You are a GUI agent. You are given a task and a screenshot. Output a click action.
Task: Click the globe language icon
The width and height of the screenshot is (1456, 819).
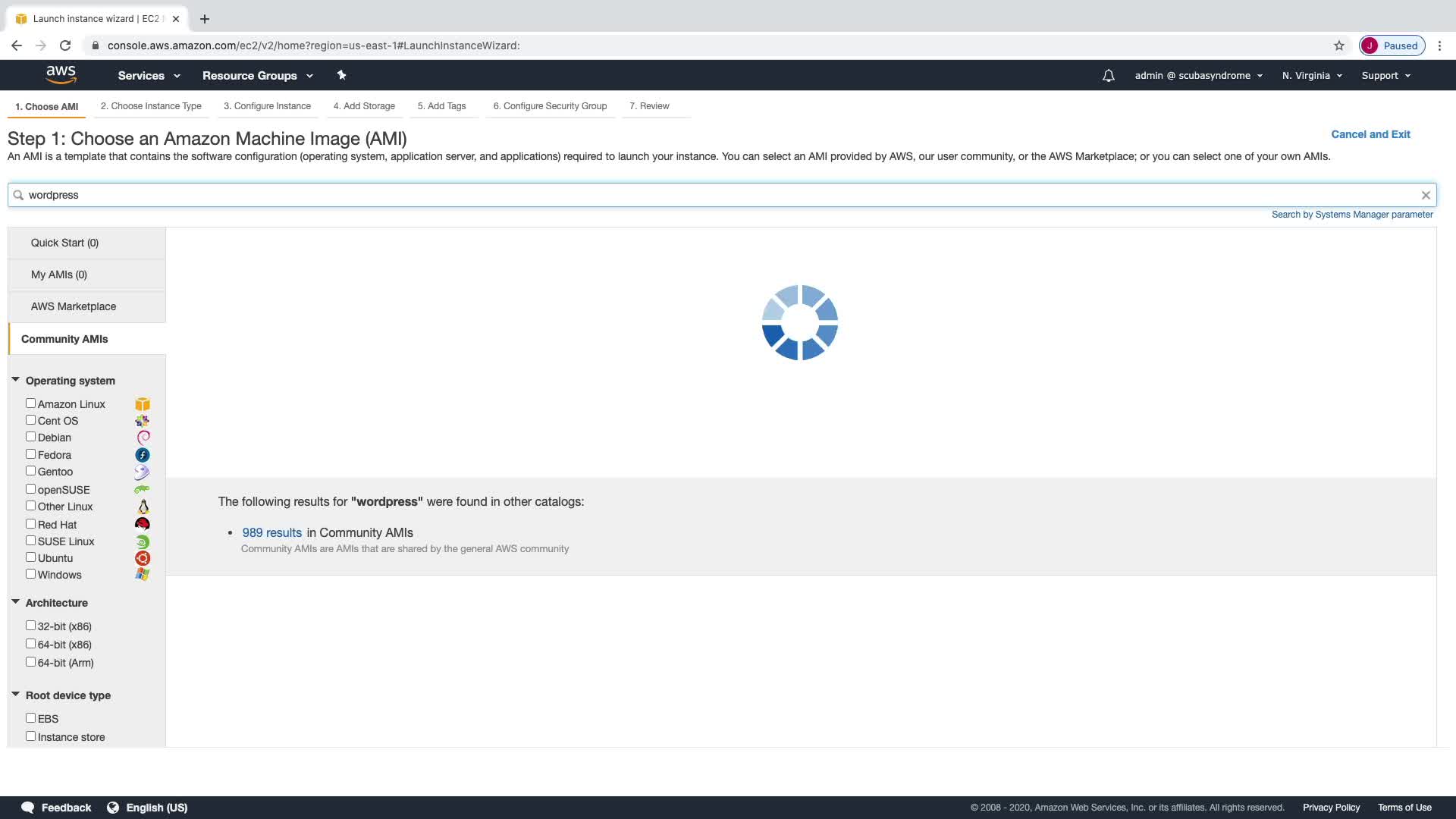coord(113,808)
